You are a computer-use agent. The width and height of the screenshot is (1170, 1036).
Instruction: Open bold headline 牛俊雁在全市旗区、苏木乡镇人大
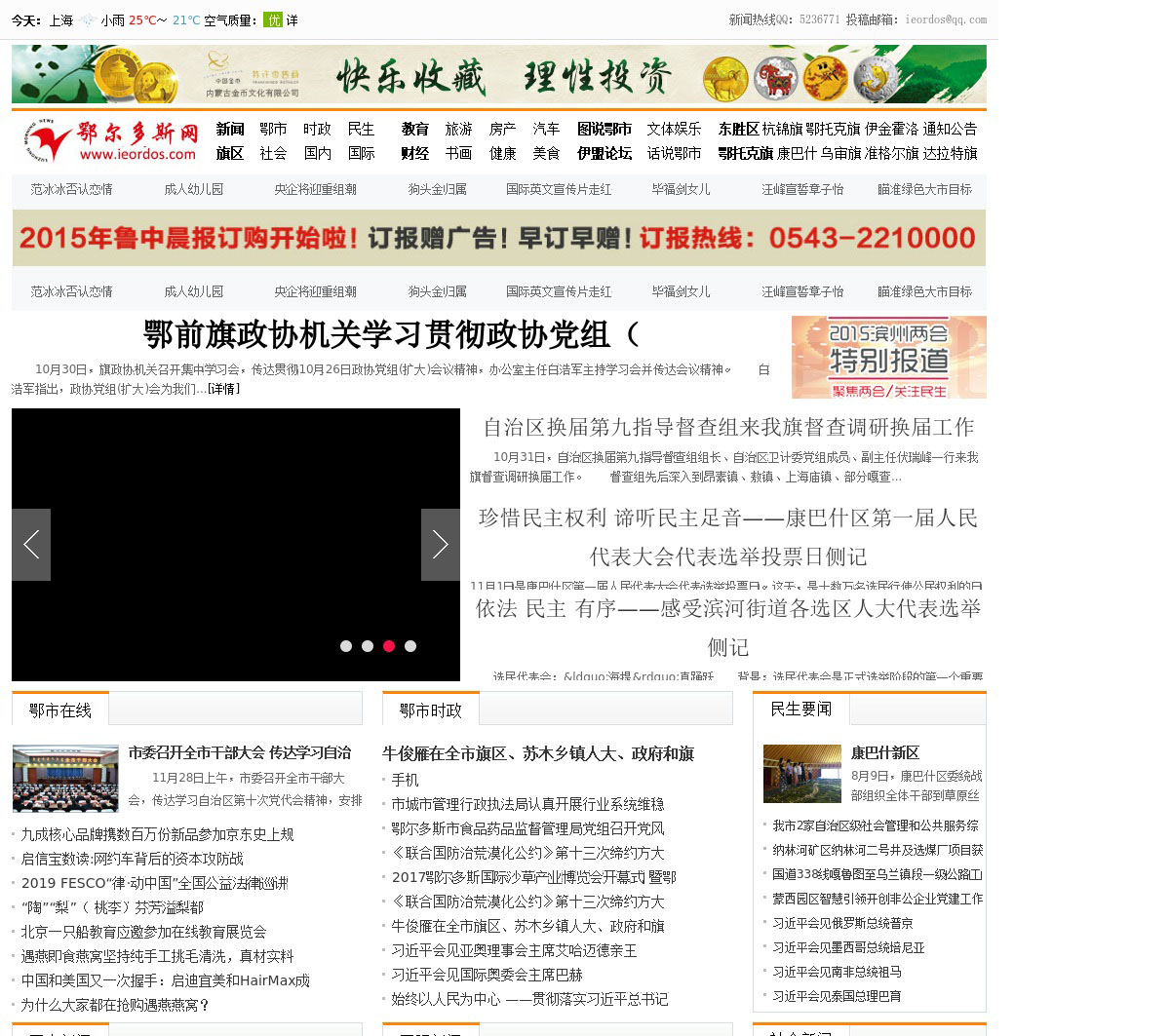point(538,753)
